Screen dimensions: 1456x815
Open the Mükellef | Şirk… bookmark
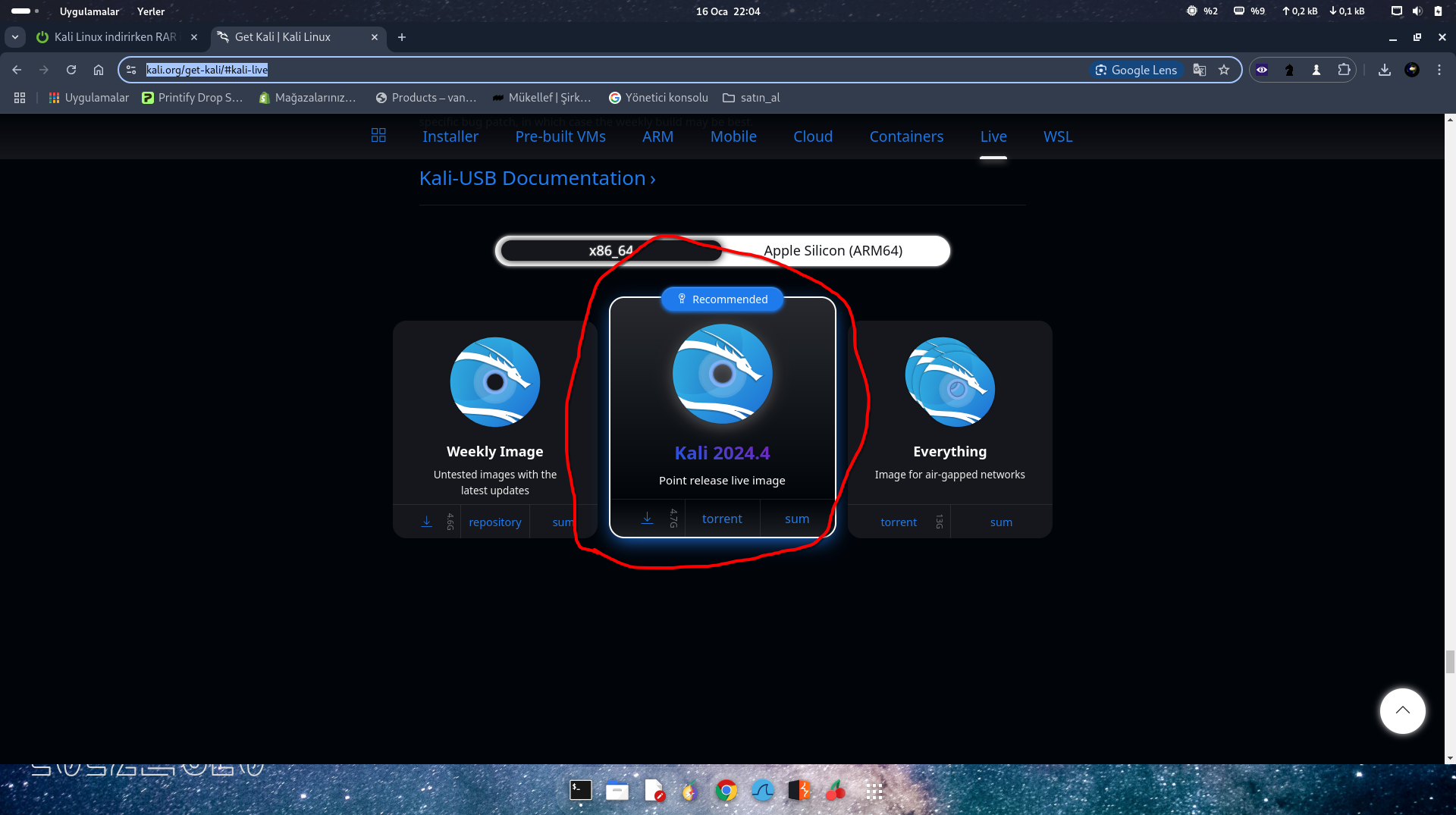coord(541,98)
